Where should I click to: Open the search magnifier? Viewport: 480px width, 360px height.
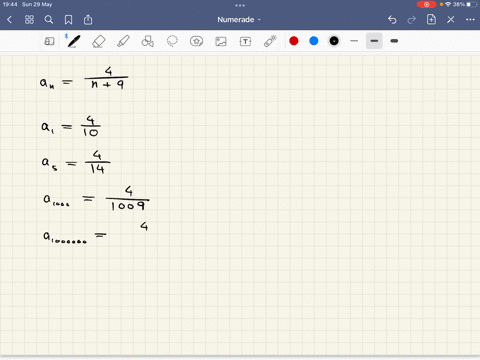[x=49, y=20]
